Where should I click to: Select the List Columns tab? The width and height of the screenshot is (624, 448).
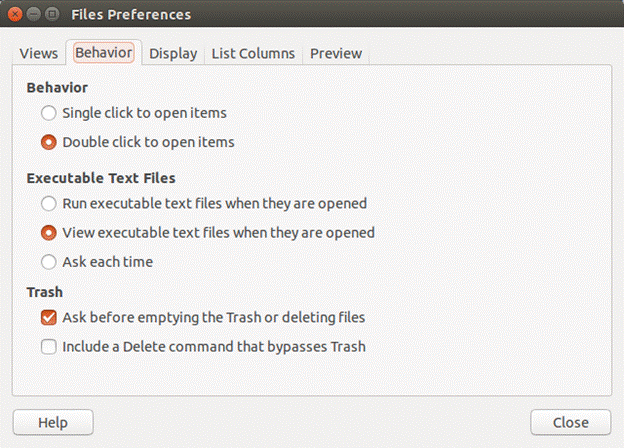253,53
